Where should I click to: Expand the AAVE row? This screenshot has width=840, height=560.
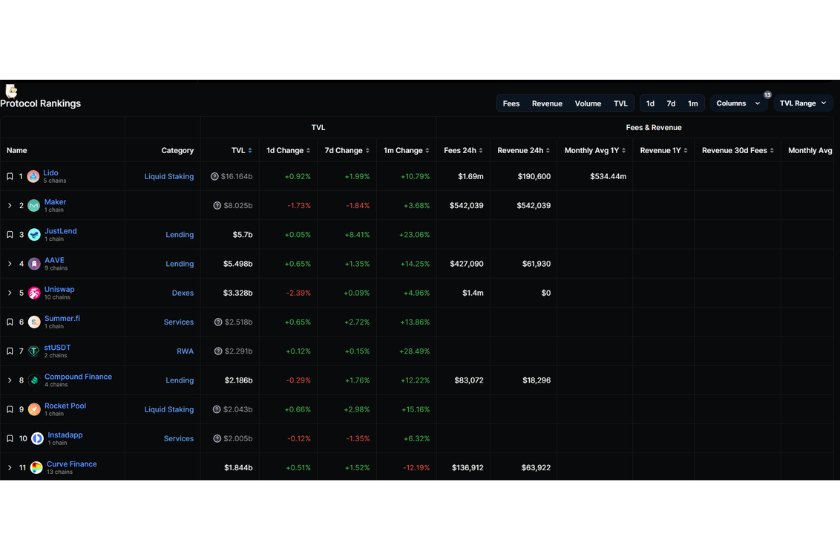[x=10, y=264]
